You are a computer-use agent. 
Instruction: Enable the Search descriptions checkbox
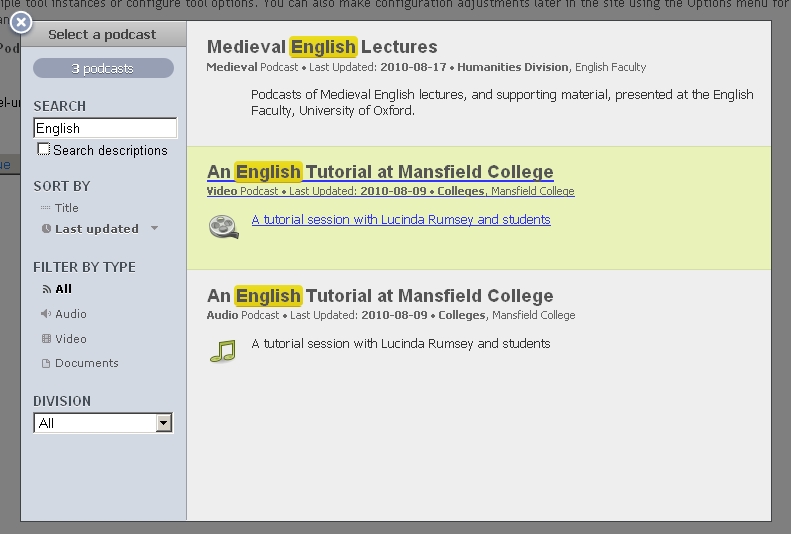(x=44, y=149)
